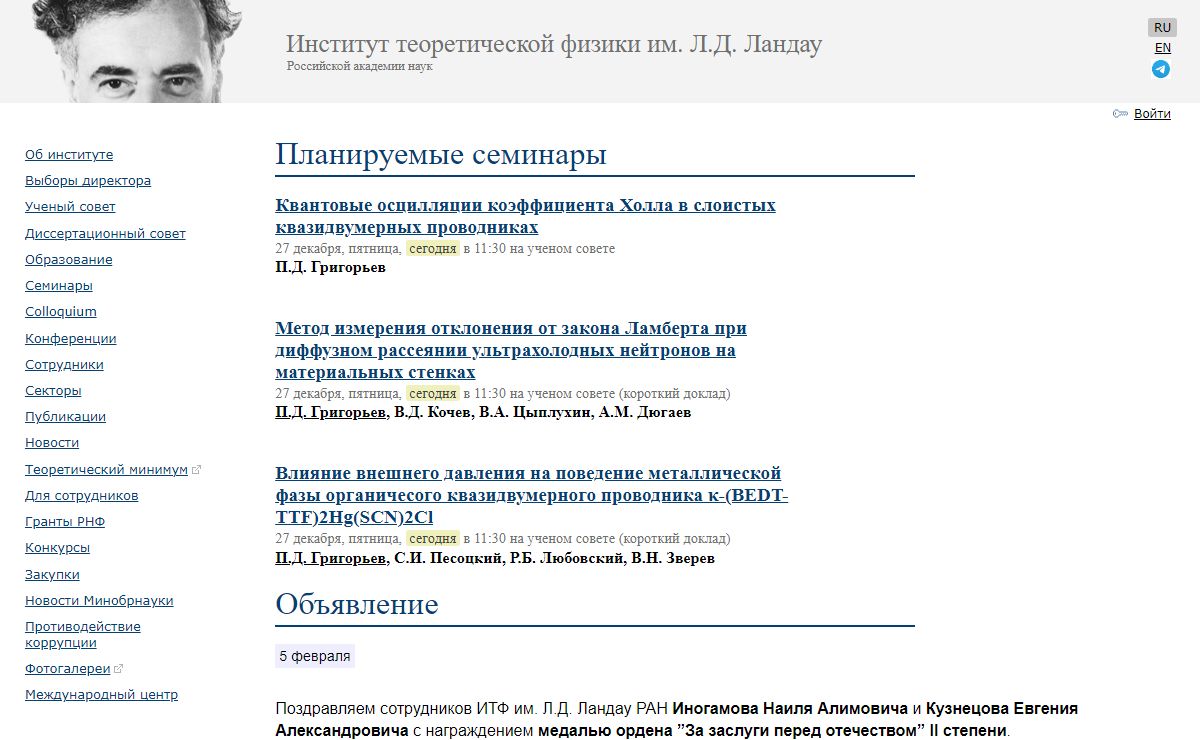Click the сегодня badge under Ламберта seminar

click(x=433, y=393)
